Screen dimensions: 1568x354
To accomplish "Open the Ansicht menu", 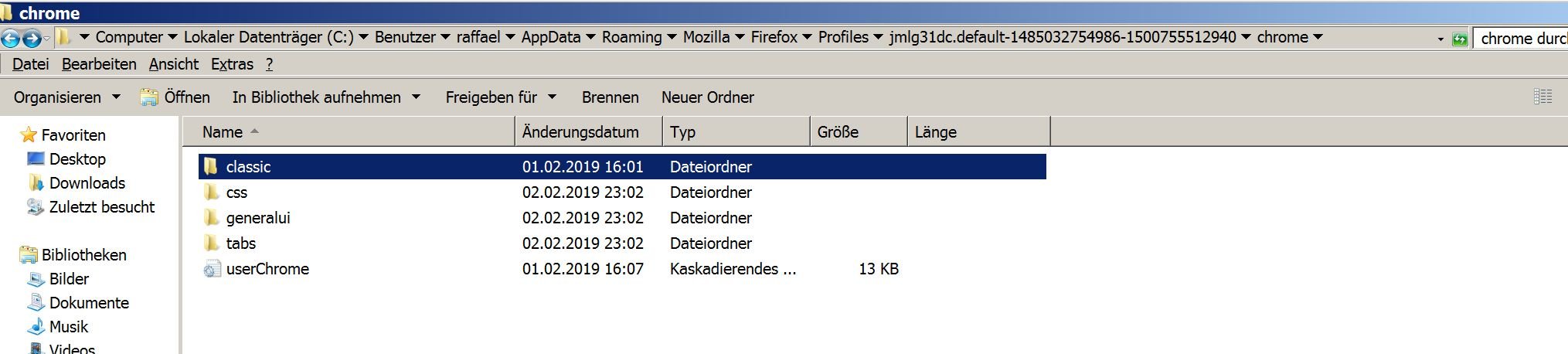I will 173,64.
